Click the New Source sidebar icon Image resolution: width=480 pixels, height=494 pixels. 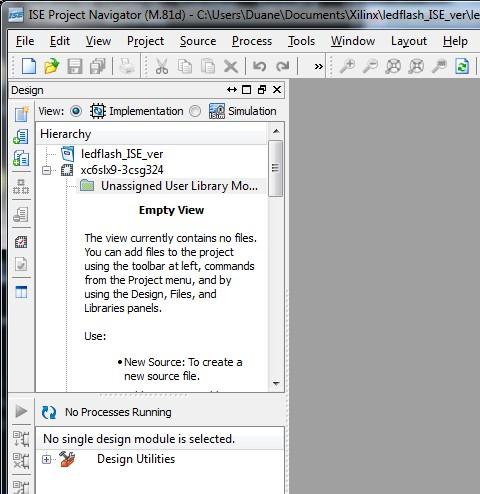[21, 114]
